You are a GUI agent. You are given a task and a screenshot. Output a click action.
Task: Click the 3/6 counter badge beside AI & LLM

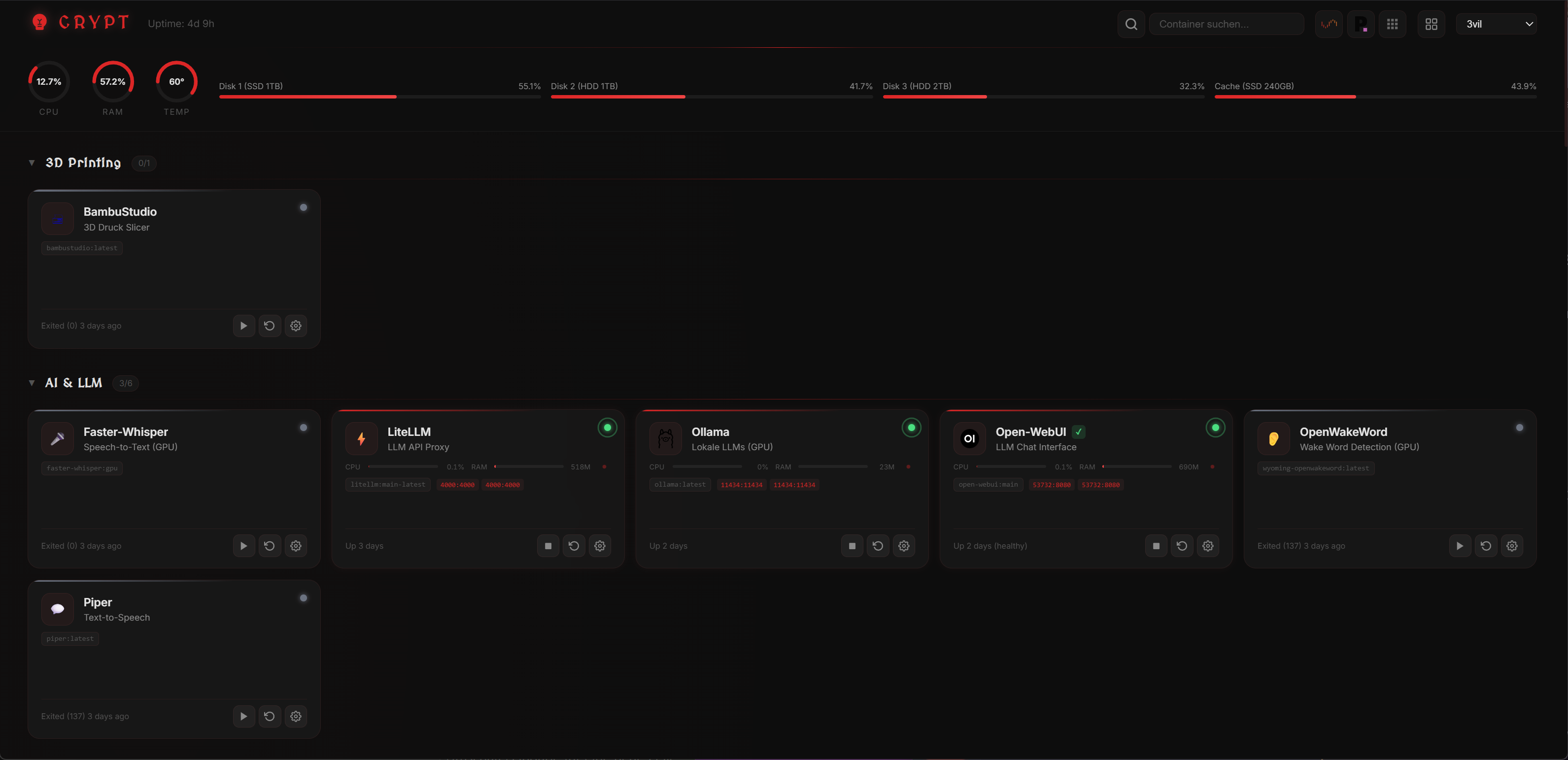coord(125,383)
